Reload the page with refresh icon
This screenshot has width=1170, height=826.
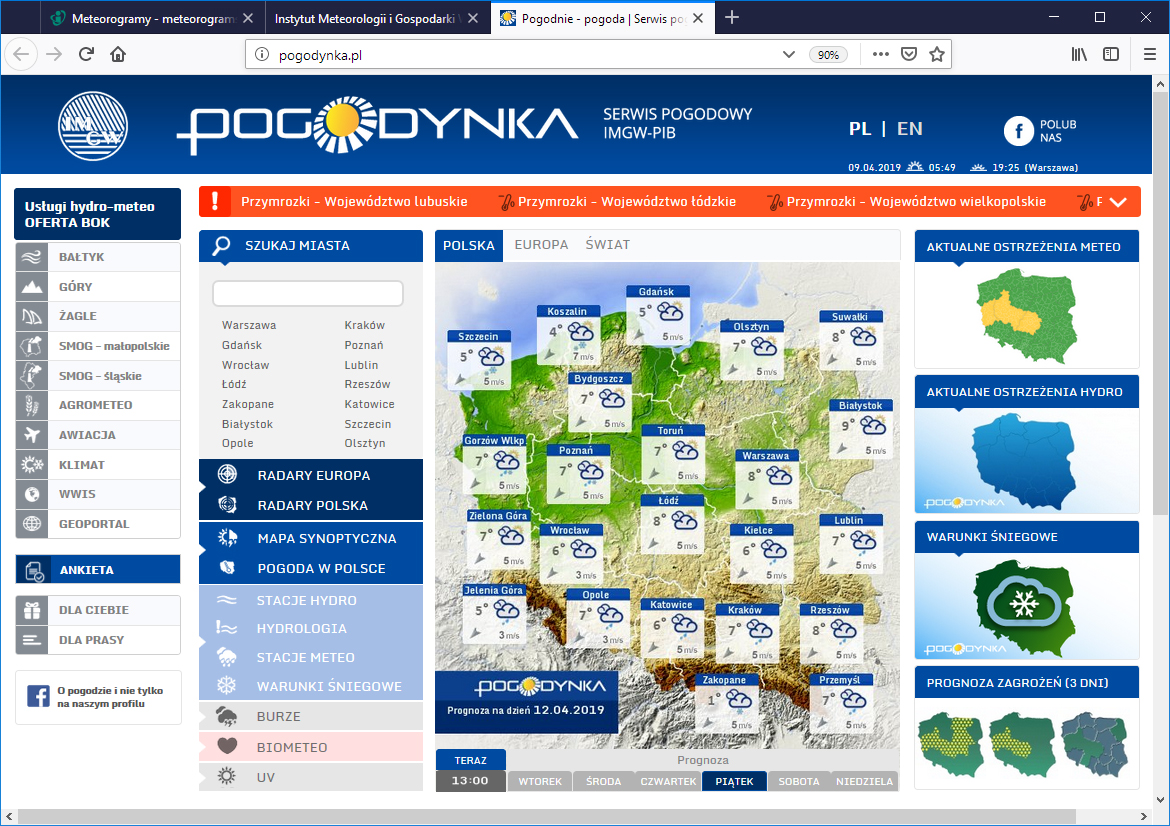[x=87, y=55]
